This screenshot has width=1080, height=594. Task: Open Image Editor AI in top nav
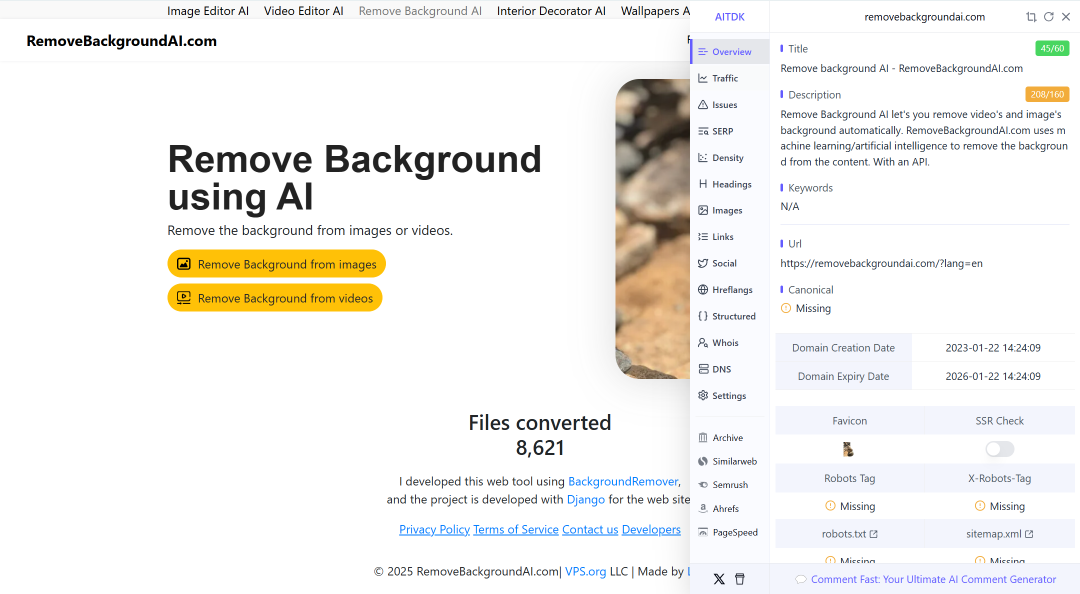(x=208, y=11)
